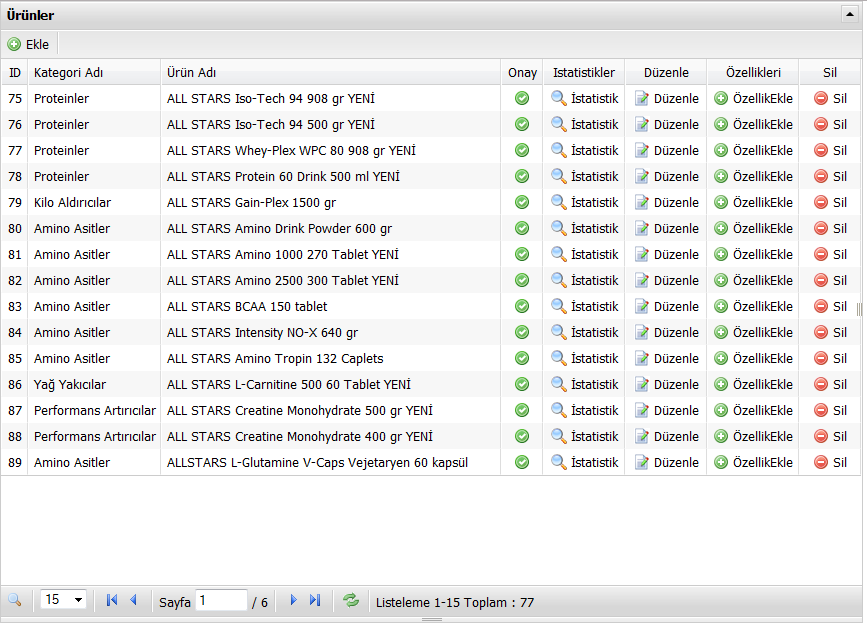Go to the next page
Viewport: 867px width, 624px height.
tap(294, 600)
